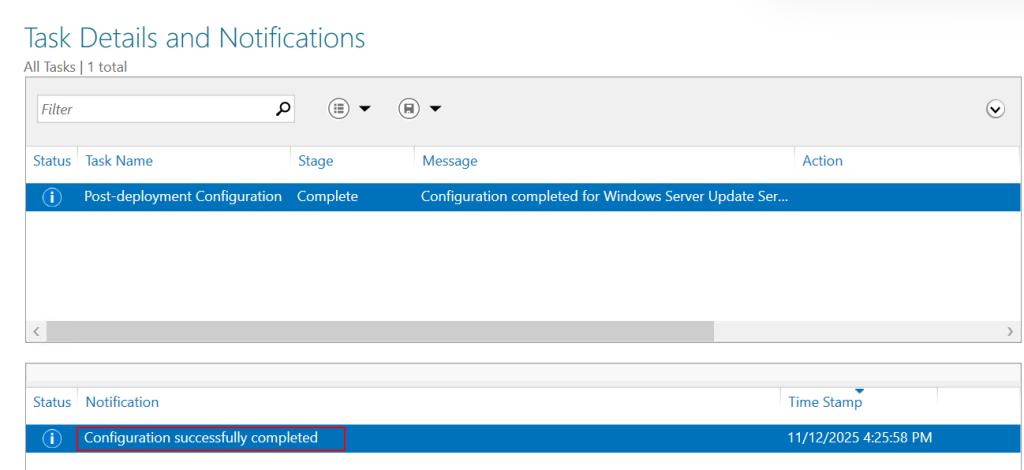
Task: Select the Post-deployment Configuration task row
Action: pyautogui.click(x=183, y=197)
